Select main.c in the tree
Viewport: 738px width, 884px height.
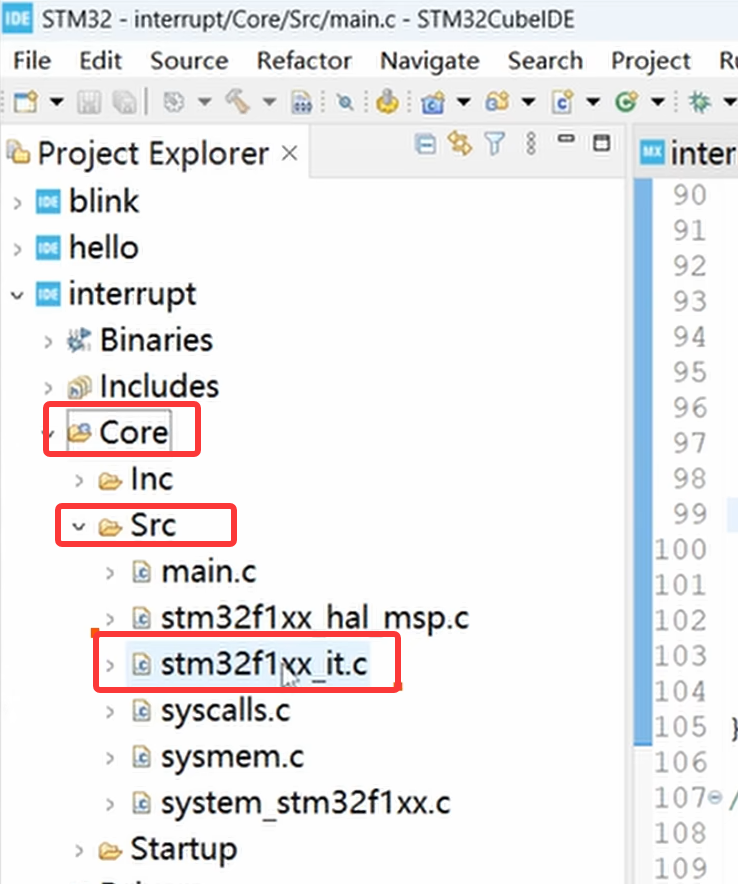(x=209, y=572)
